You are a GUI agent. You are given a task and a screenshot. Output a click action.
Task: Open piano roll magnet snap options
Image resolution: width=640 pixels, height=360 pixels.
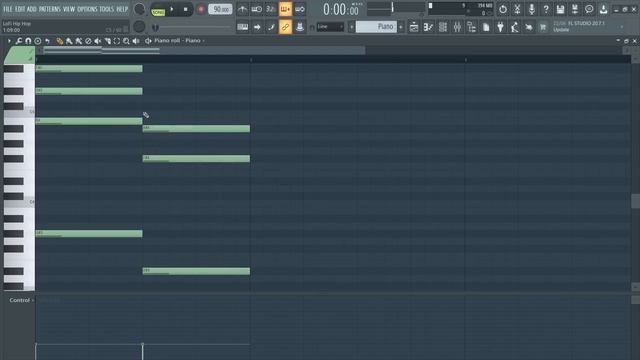click(28, 41)
